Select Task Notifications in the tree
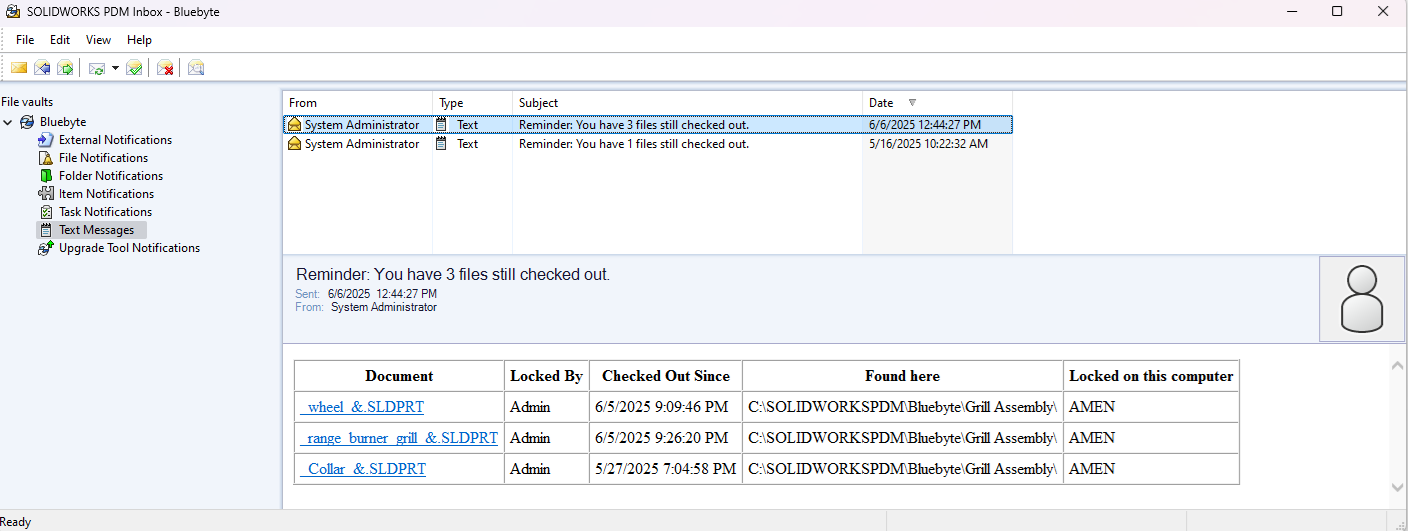 click(x=105, y=212)
